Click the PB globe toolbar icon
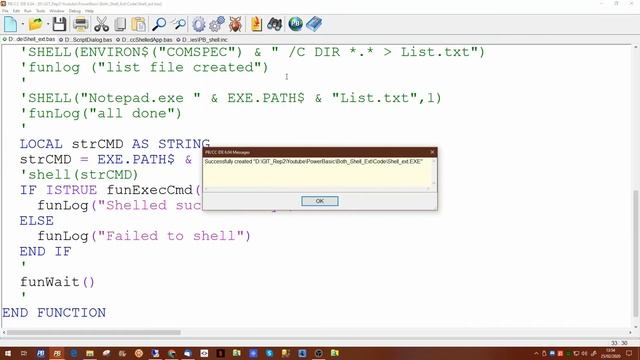The width and height of the screenshot is (640, 360). pos(296,24)
